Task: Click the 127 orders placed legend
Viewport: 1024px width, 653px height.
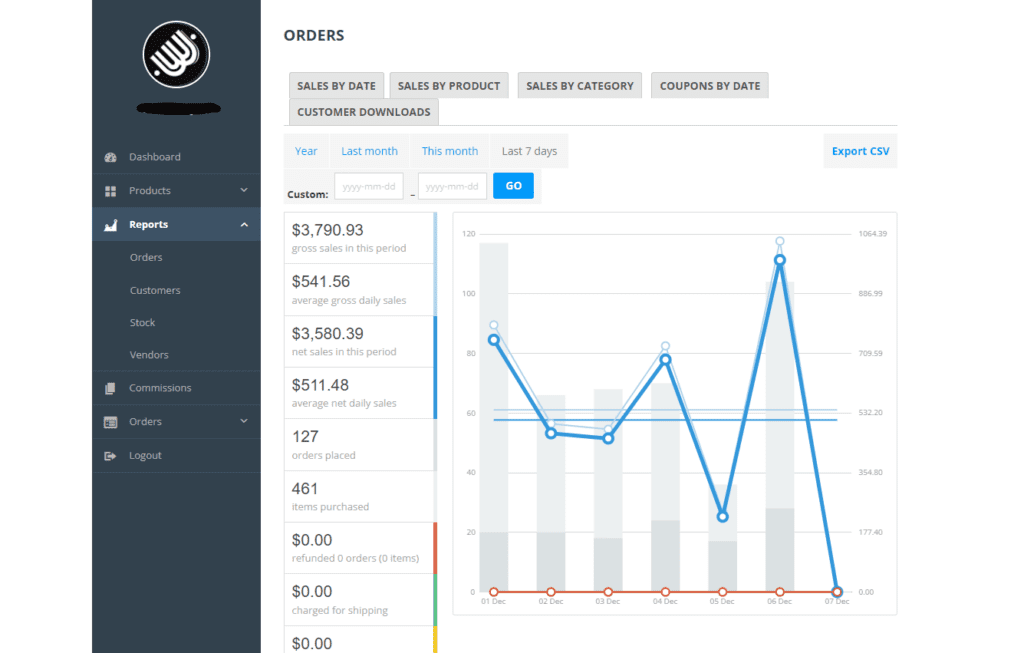Action: click(x=360, y=445)
